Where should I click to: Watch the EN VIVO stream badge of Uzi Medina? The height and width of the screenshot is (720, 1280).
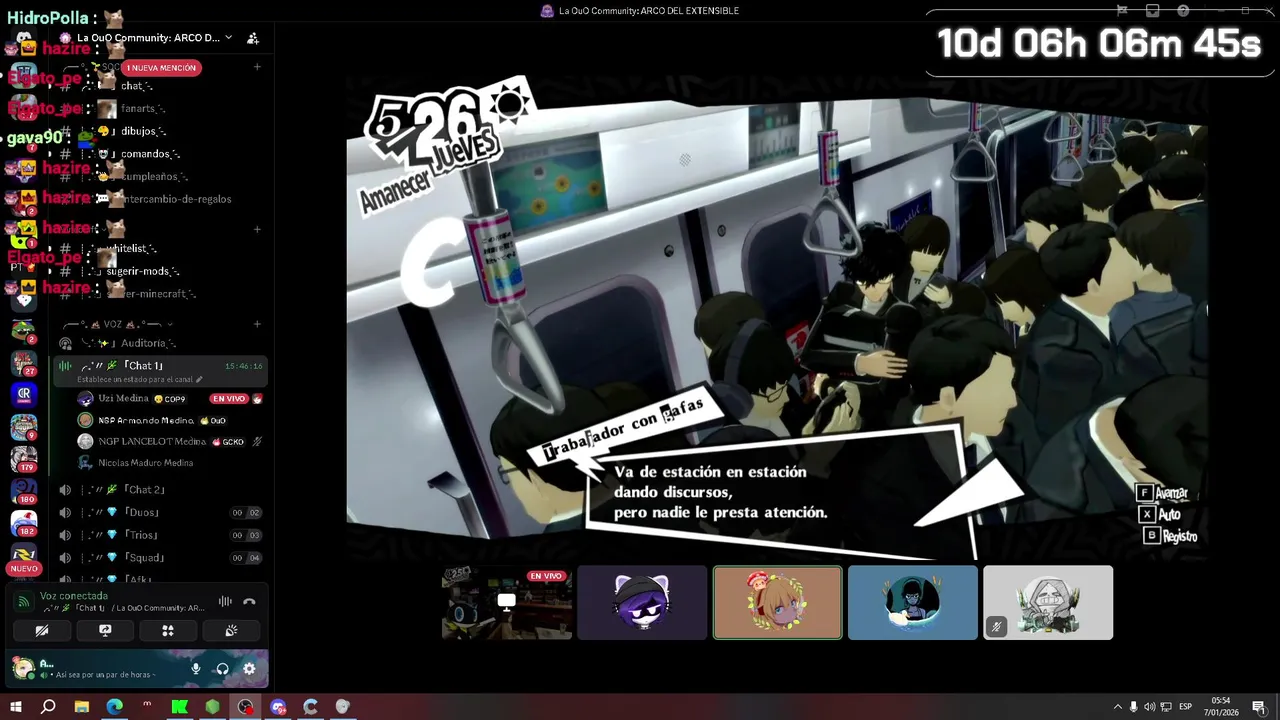coord(229,398)
